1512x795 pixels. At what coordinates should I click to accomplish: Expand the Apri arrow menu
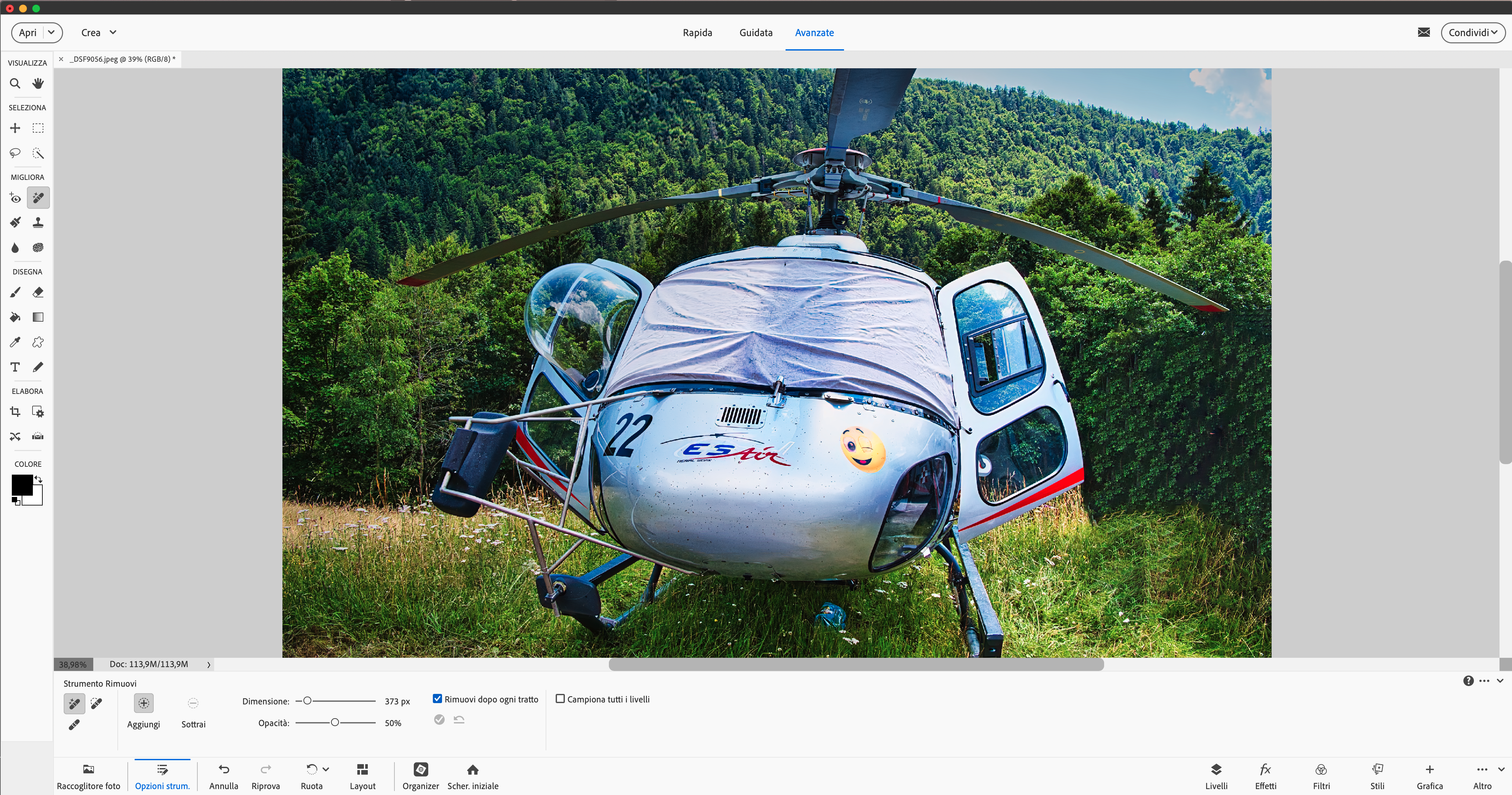coord(52,32)
